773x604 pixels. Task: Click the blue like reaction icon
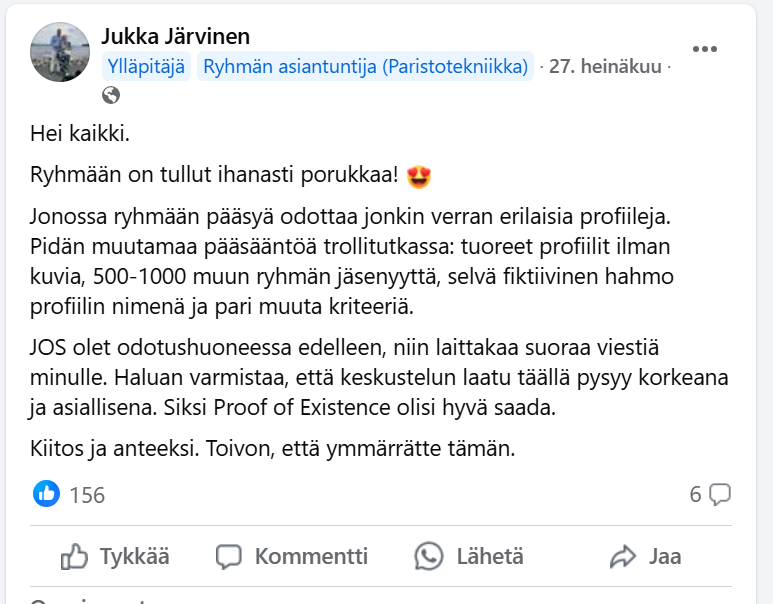pos(46,493)
